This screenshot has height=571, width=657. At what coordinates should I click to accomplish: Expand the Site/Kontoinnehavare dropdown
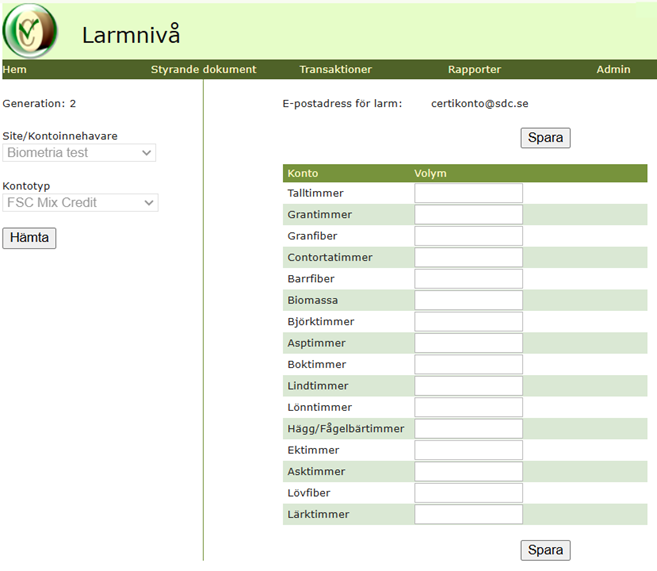pos(79,152)
